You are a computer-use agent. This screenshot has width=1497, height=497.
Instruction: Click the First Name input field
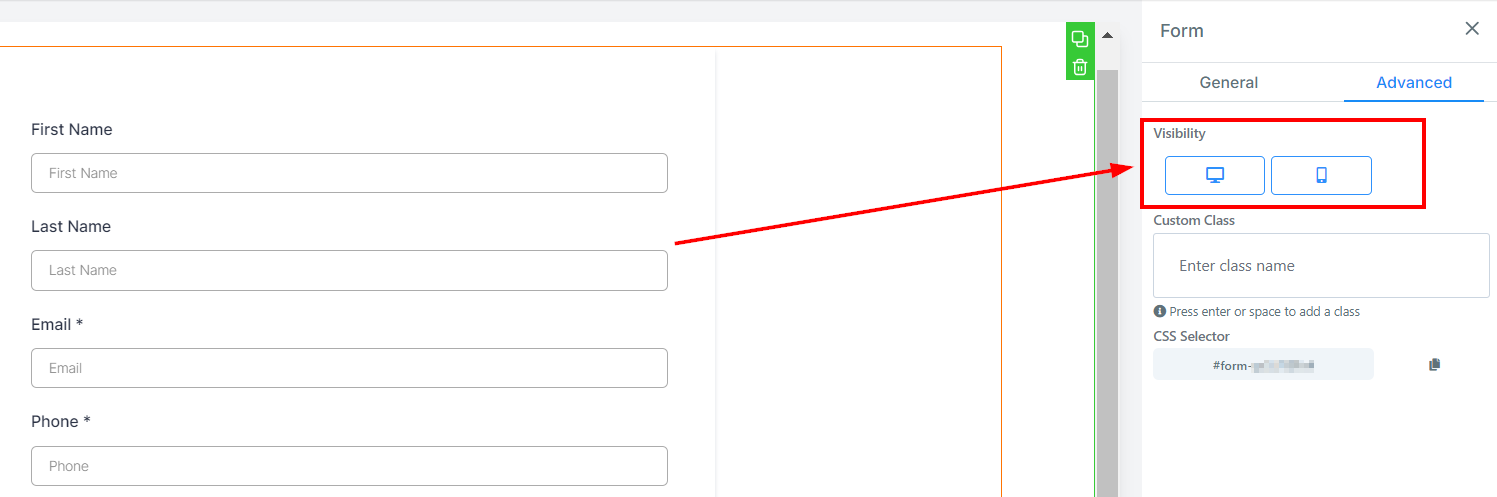coord(349,173)
